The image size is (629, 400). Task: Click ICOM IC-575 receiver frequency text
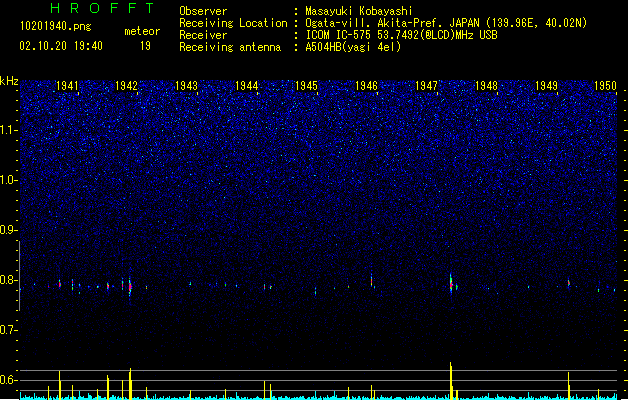tap(401, 35)
